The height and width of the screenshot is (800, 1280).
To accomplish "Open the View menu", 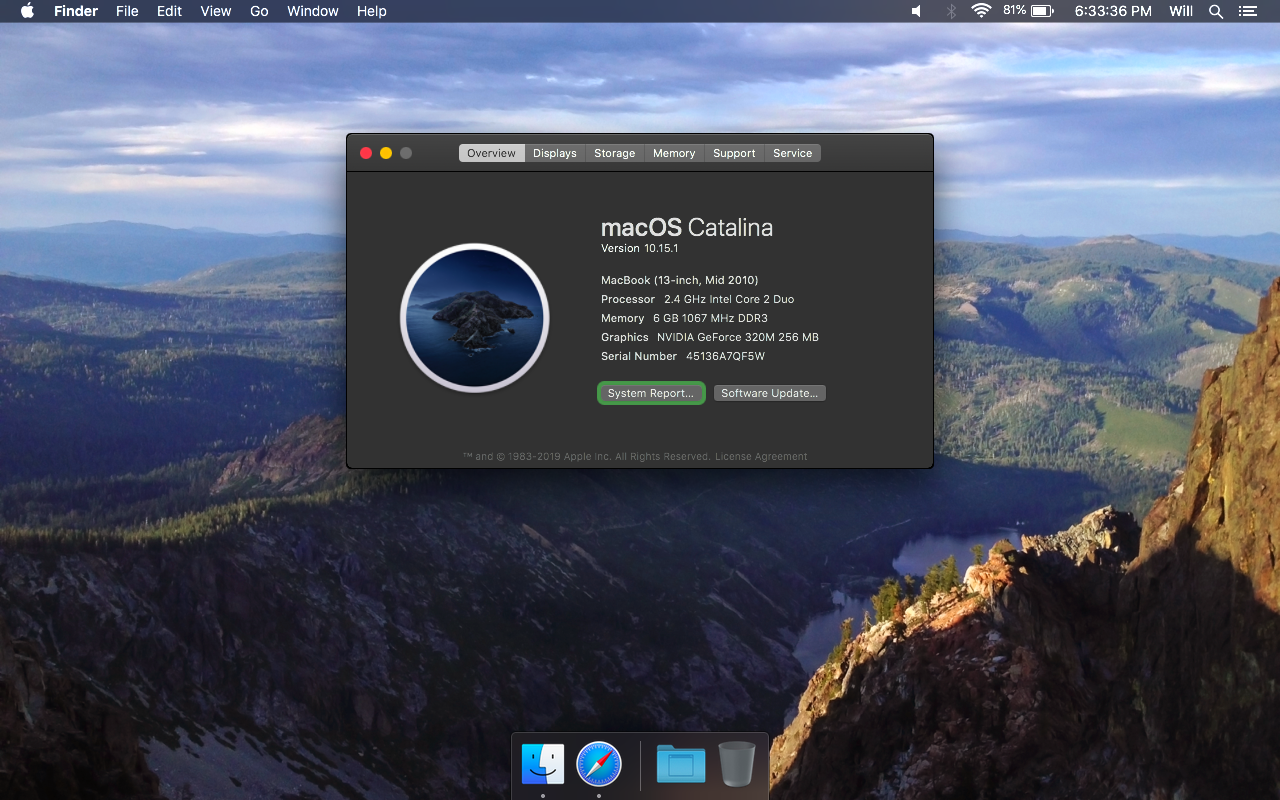I will point(216,11).
